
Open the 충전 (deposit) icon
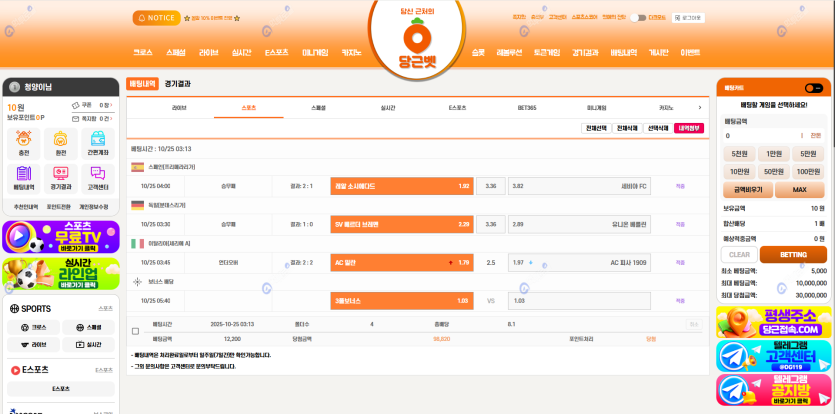click(23, 144)
